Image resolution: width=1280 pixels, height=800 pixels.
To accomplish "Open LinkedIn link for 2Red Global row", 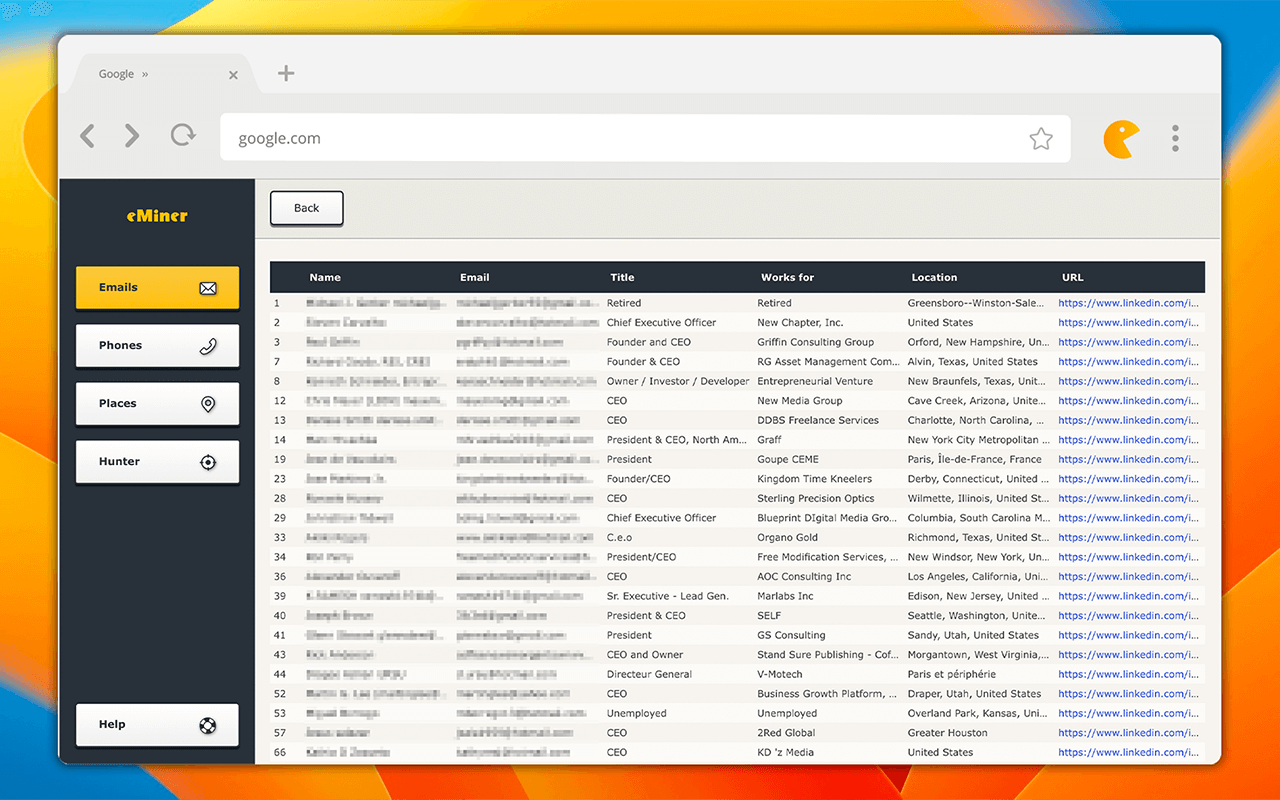I will [x=1128, y=733].
